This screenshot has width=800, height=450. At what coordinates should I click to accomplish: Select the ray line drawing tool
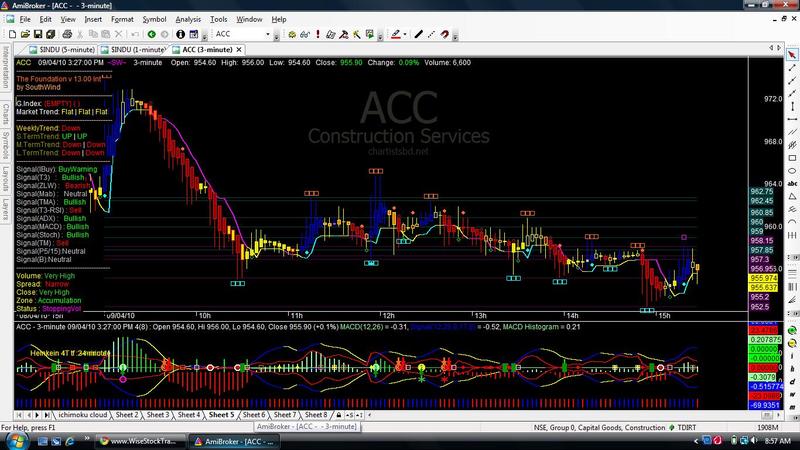tap(792, 81)
